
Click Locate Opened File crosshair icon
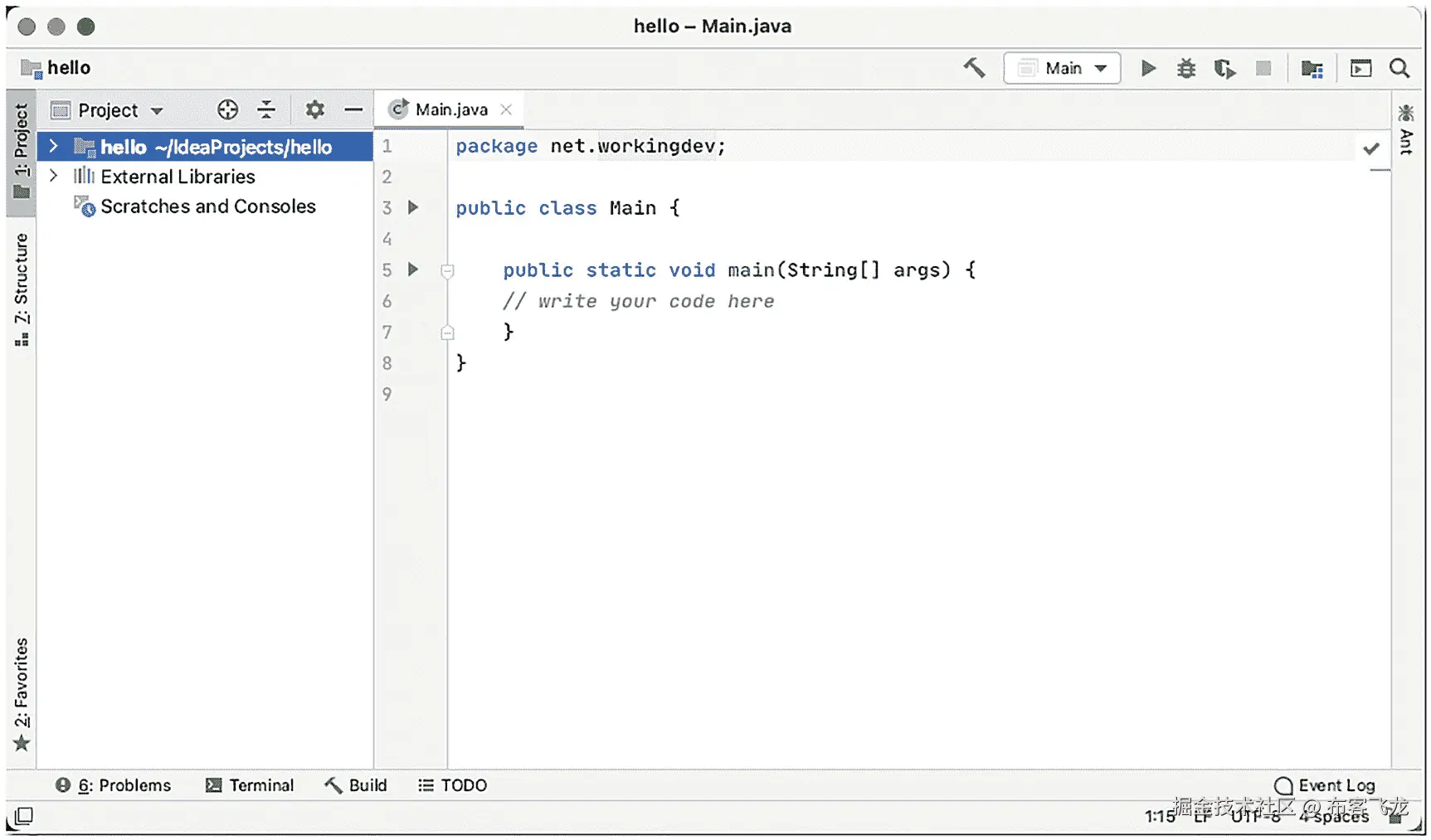click(227, 109)
